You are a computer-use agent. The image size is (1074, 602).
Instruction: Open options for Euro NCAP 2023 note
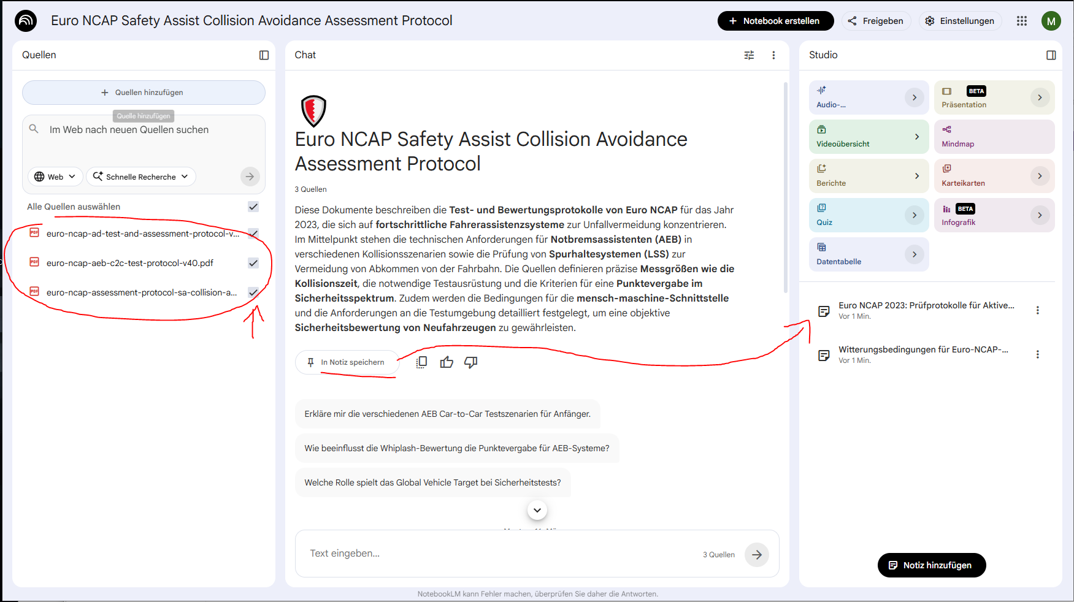pos(1038,310)
